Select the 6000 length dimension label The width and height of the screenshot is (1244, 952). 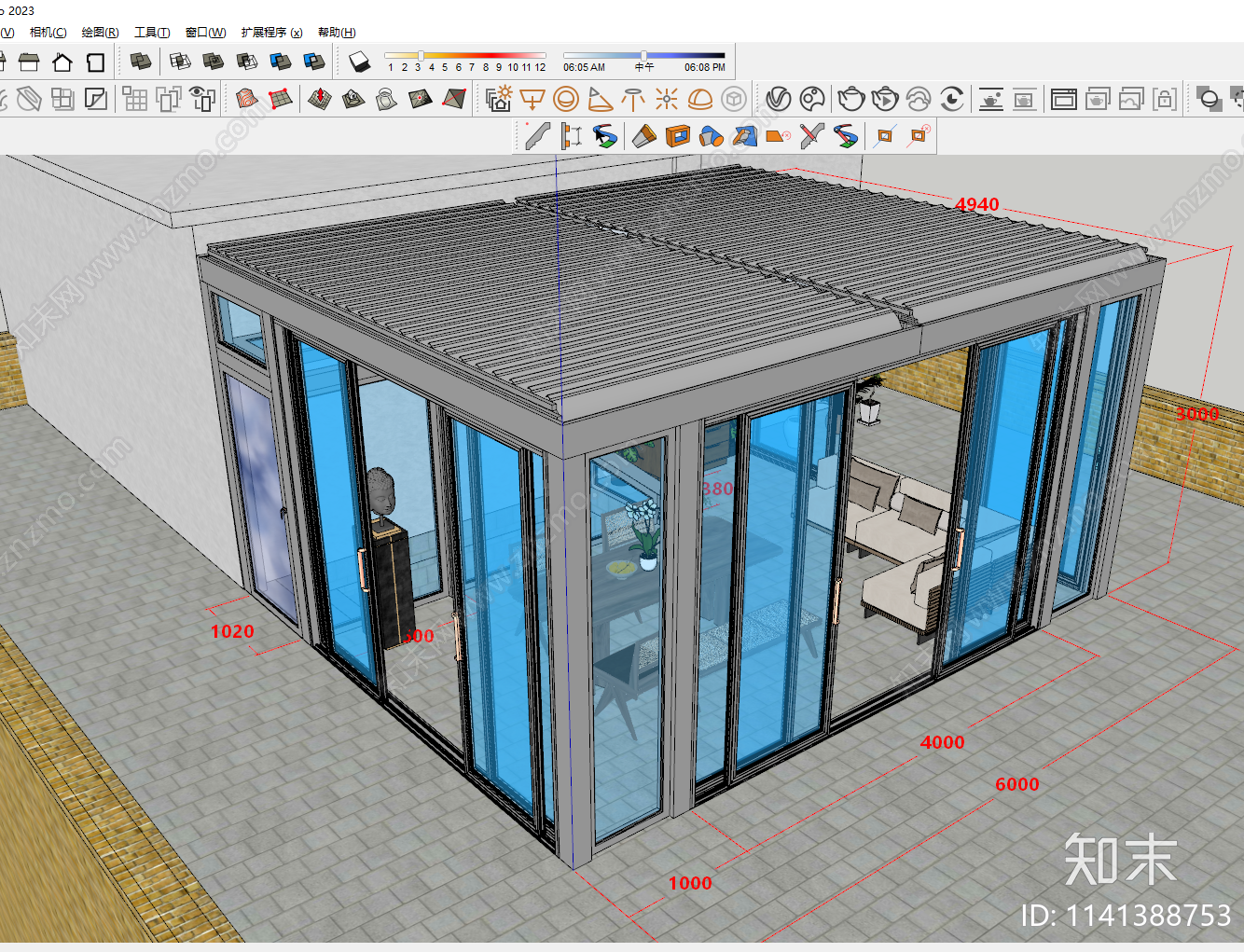click(1016, 784)
